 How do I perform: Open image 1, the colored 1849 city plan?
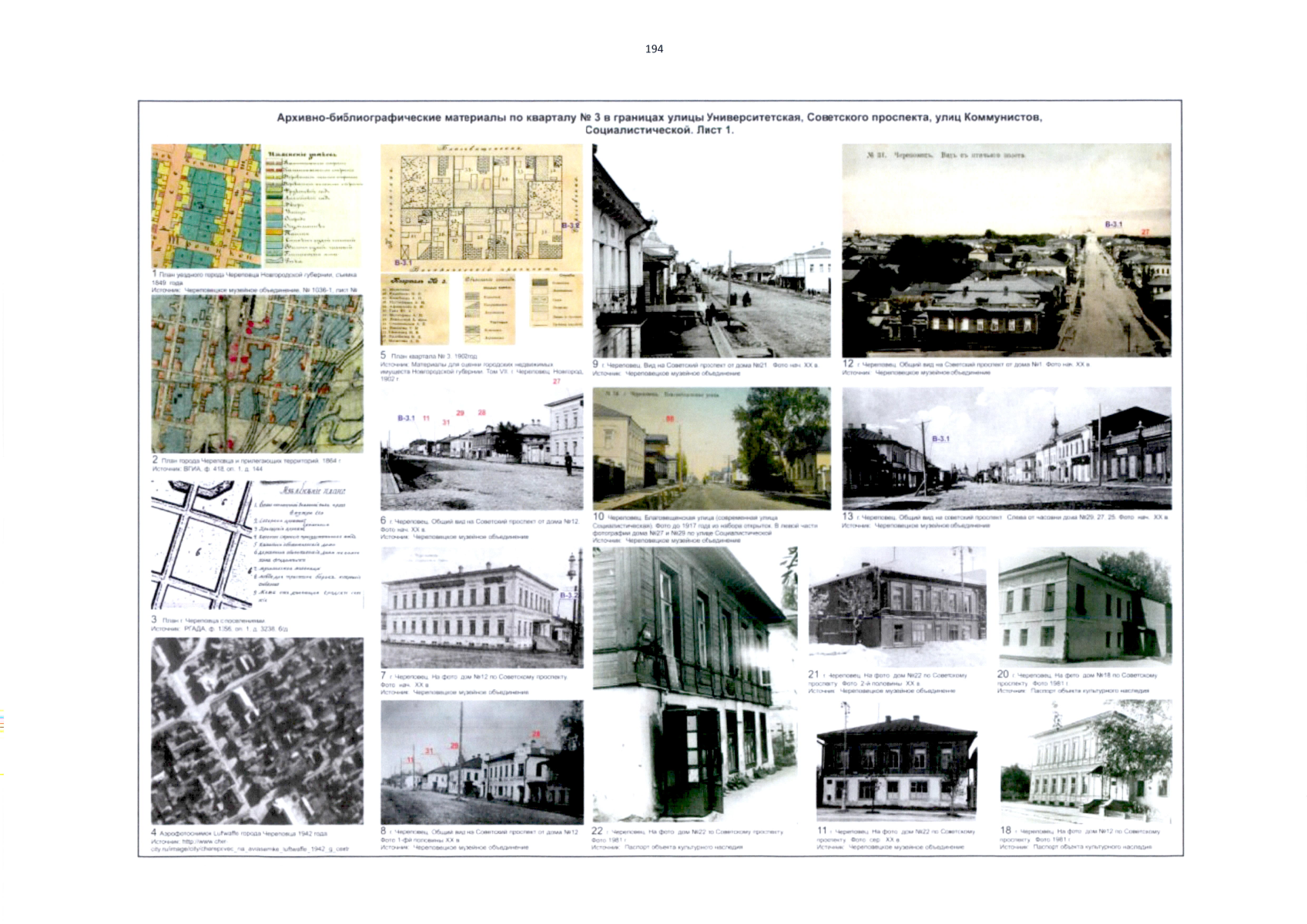(x=206, y=206)
